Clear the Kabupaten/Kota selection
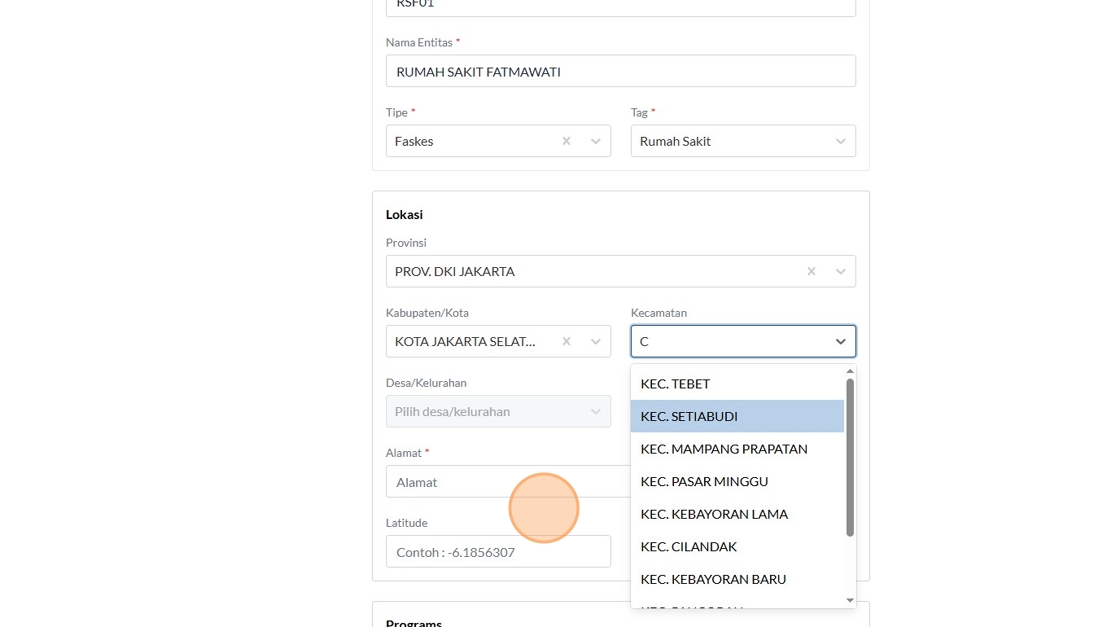The width and height of the screenshot is (1120, 627). 566,341
